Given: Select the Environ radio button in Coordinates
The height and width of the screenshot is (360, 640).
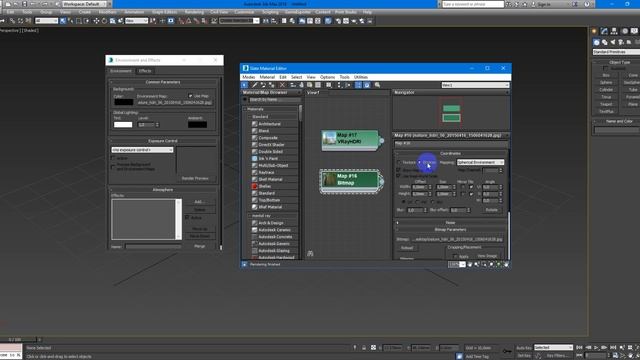Looking at the screenshot, I should click(419, 162).
